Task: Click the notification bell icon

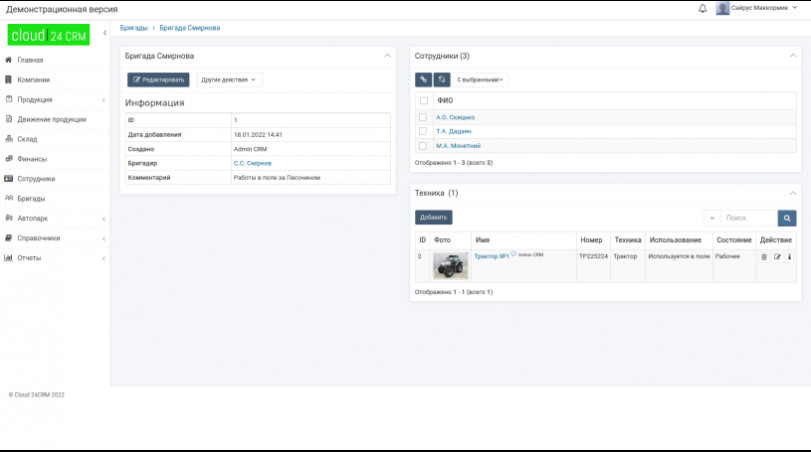Action: 702,8
